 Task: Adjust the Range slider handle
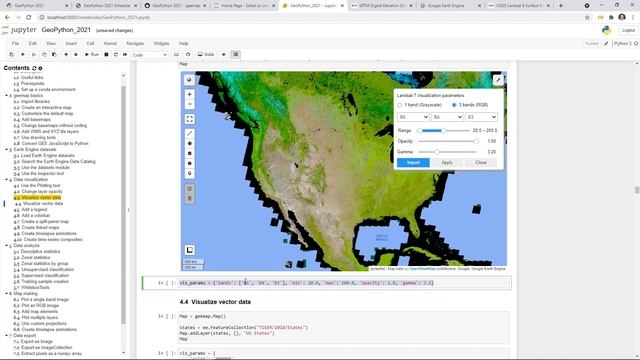(x=444, y=131)
